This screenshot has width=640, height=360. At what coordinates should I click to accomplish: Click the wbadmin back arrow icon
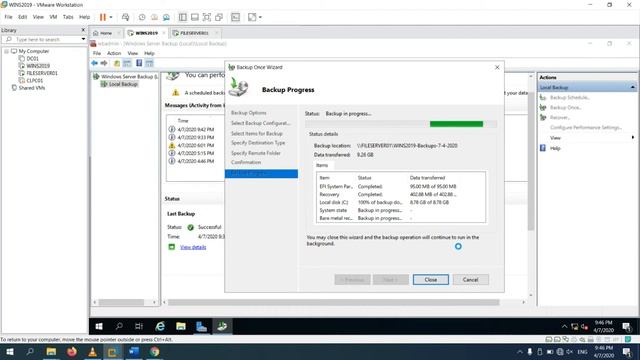pos(95,63)
